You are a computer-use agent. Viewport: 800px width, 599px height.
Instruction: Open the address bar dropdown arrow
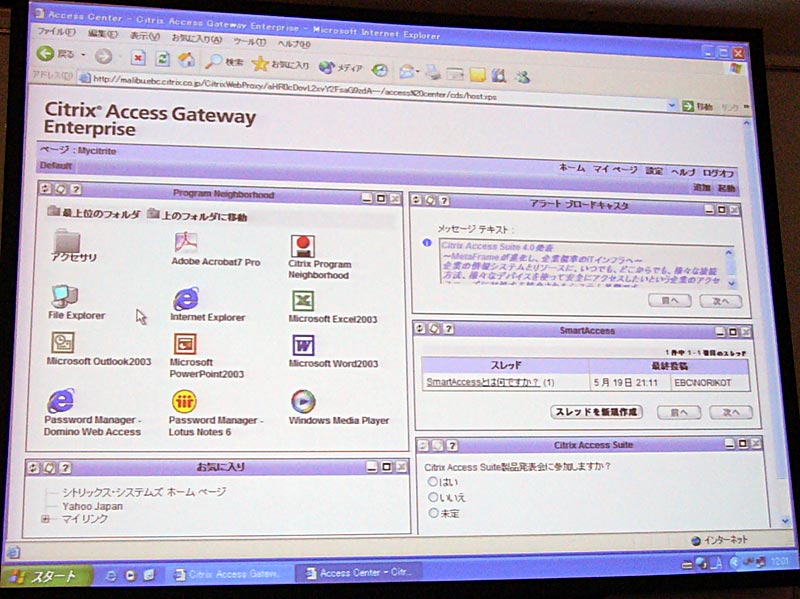pyautogui.click(x=672, y=105)
